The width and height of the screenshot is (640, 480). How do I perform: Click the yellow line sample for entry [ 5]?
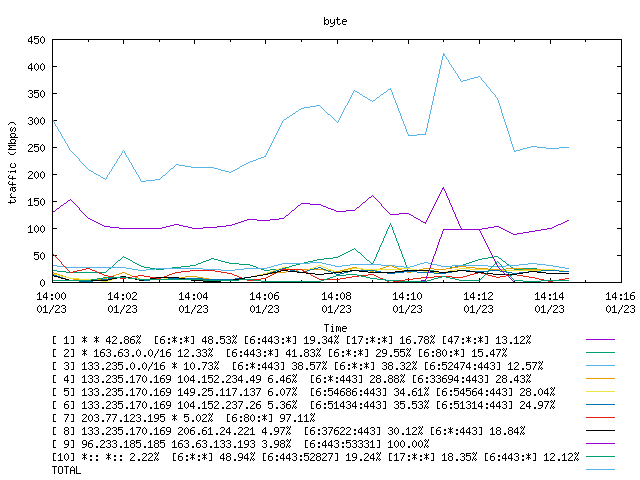tap(600, 392)
